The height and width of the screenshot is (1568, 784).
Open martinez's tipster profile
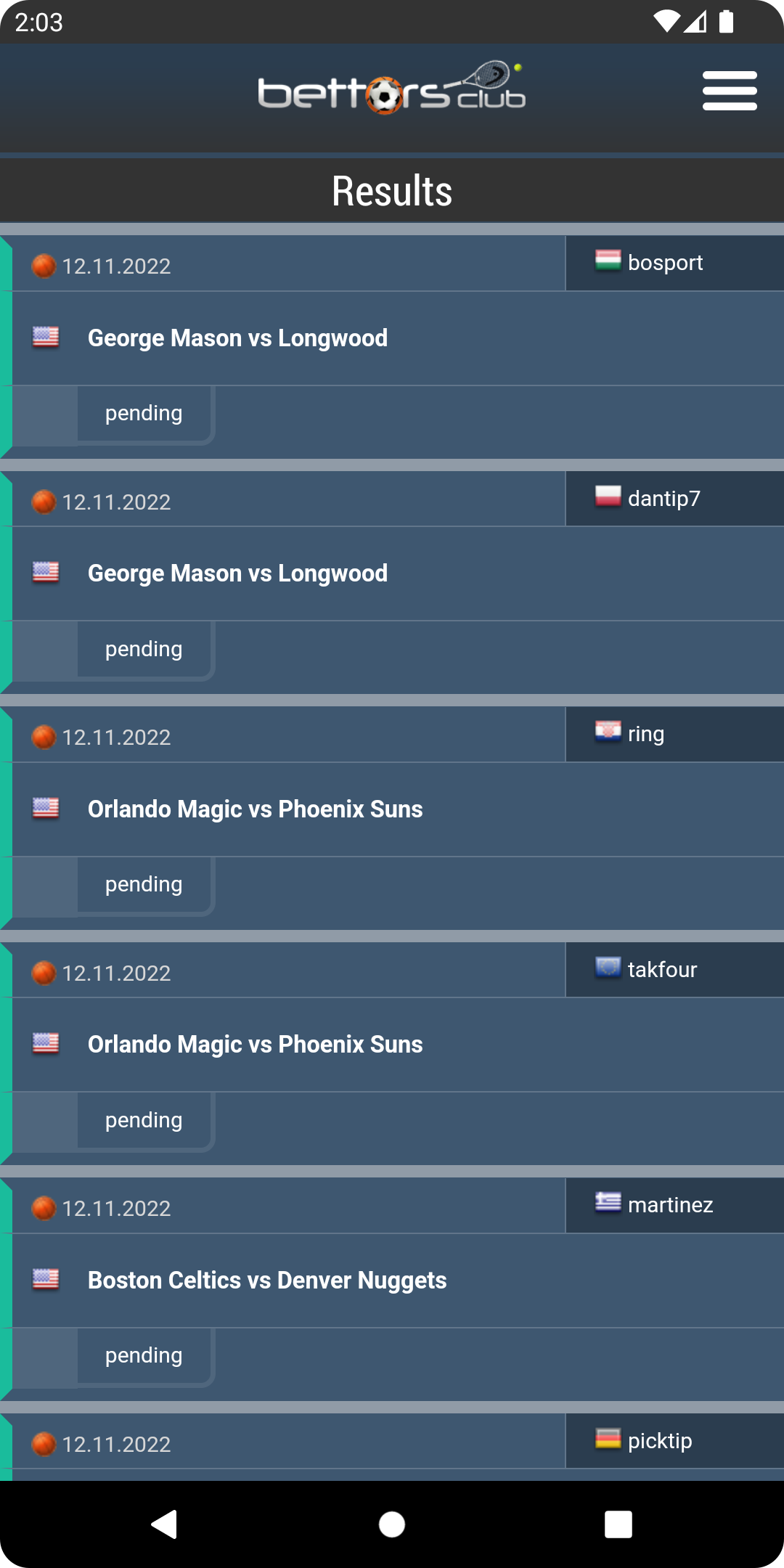tap(670, 1205)
